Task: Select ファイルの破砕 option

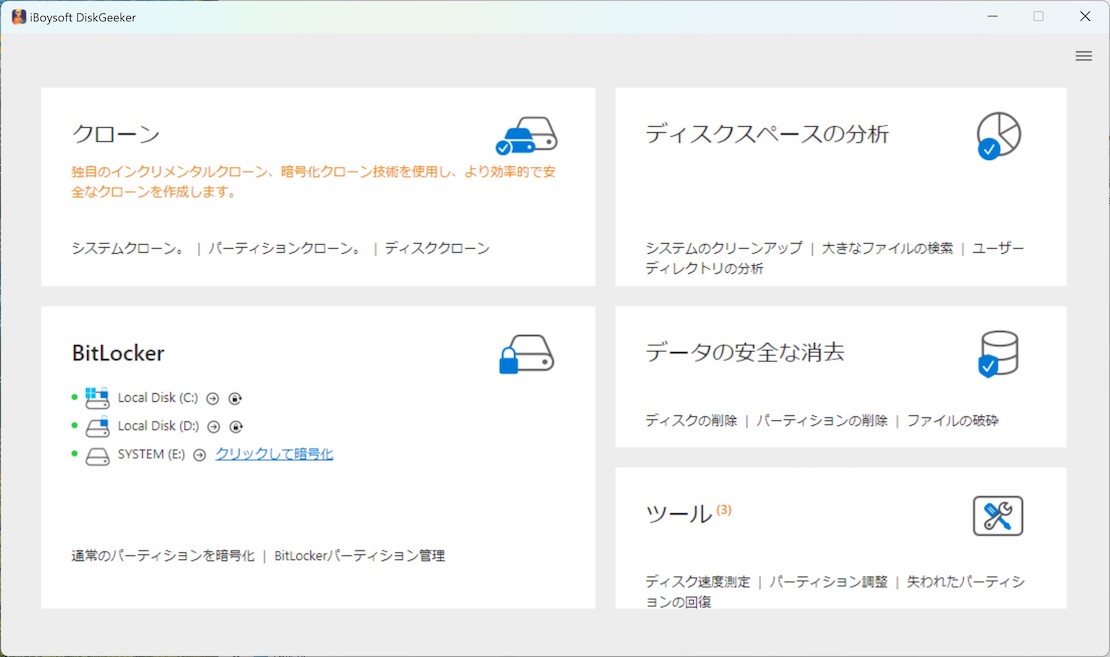Action: [952, 421]
